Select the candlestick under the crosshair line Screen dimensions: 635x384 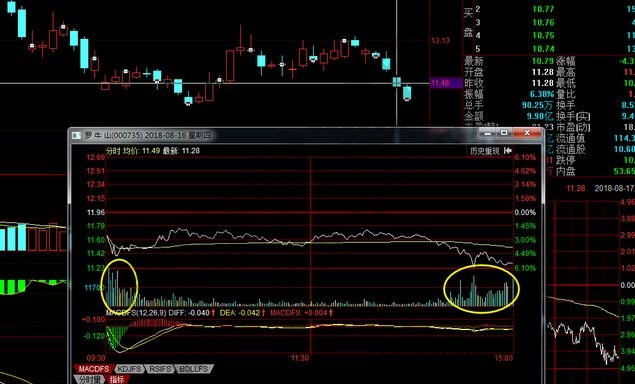click(x=396, y=82)
